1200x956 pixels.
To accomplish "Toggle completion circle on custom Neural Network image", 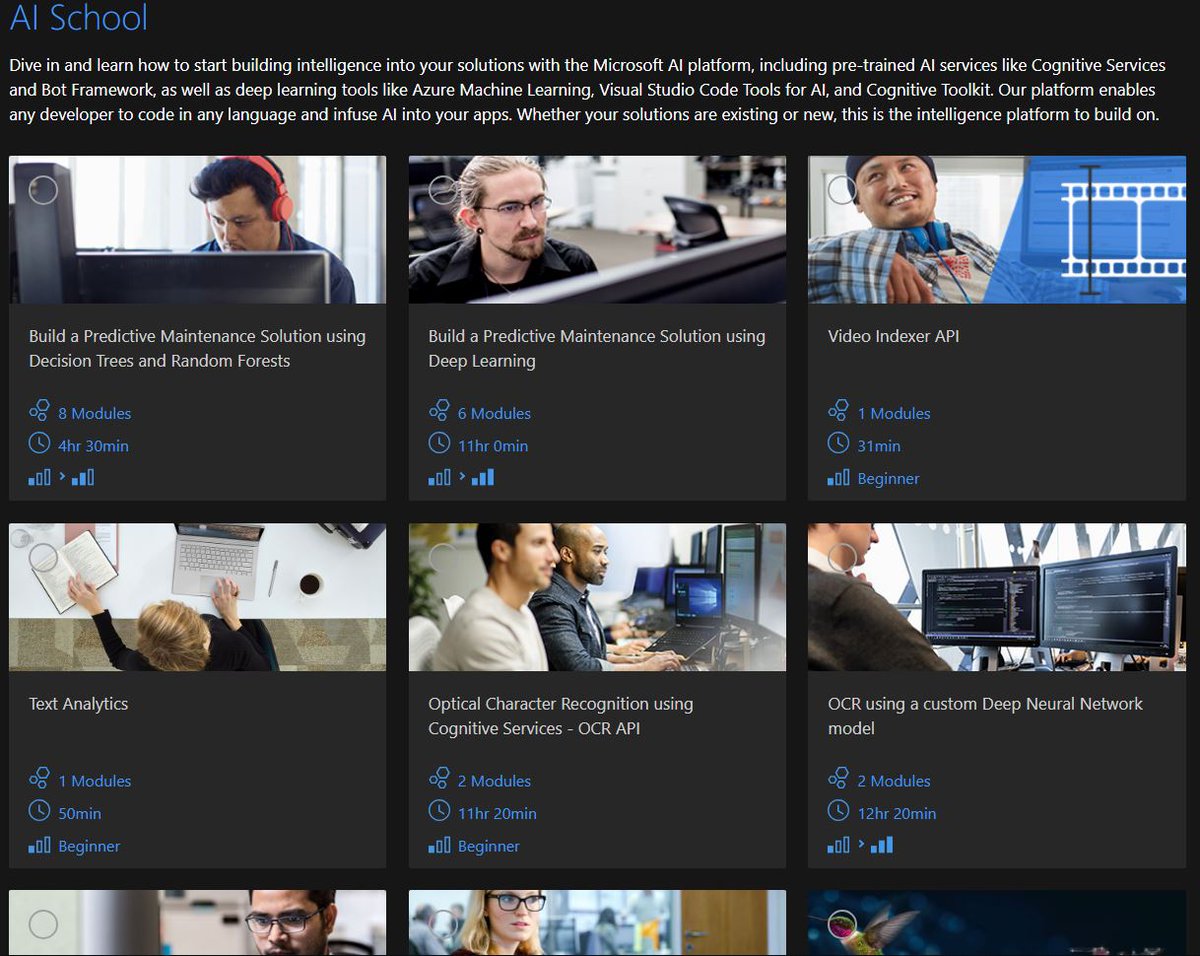I will click(842, 557).
